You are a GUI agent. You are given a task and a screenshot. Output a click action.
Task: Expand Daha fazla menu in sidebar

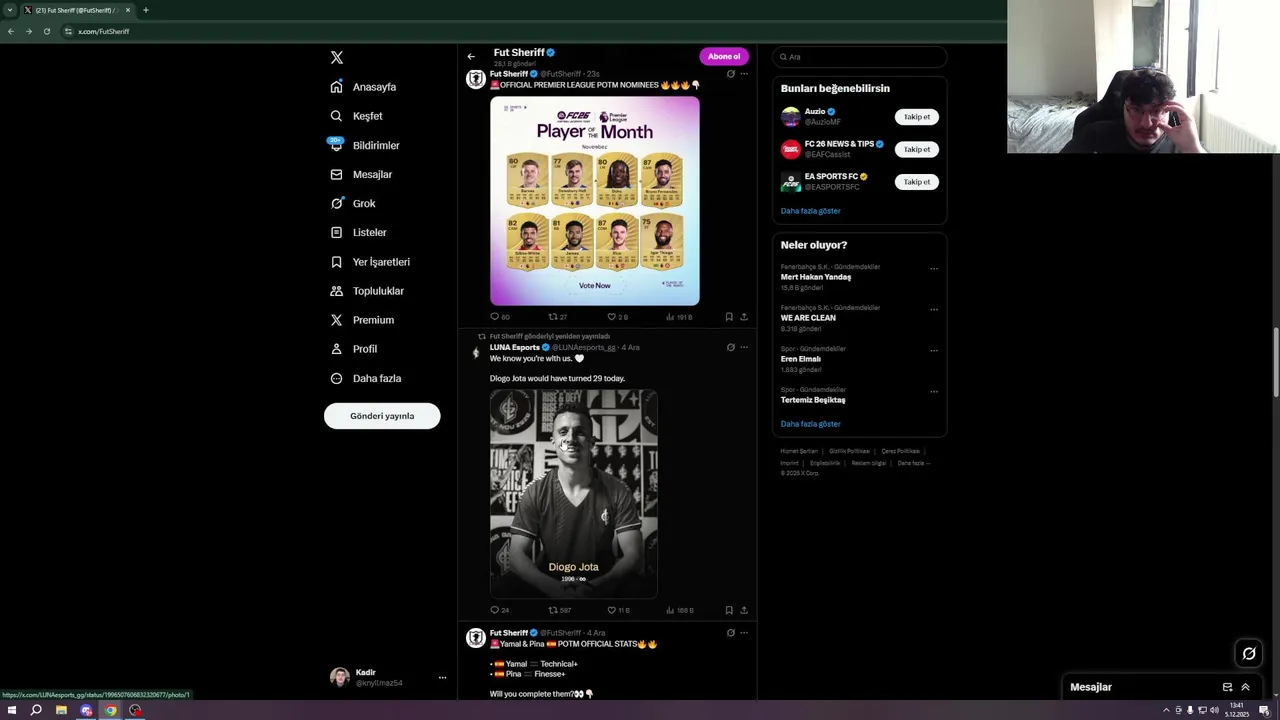tap(366, 378)
